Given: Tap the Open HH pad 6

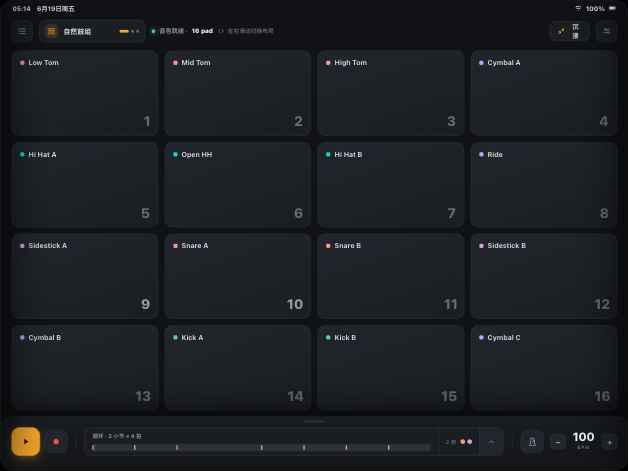Looking at the screenshot, I should point(238,185).
